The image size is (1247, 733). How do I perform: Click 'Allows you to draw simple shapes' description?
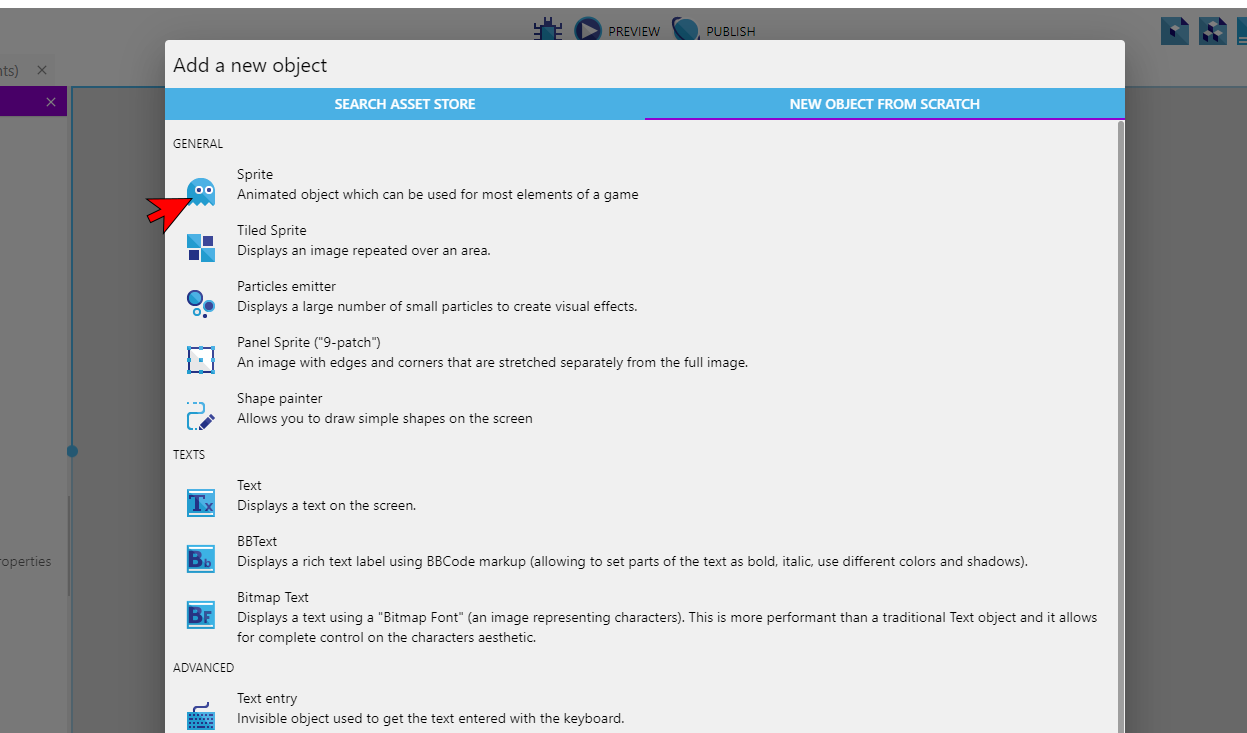[385, 418]
